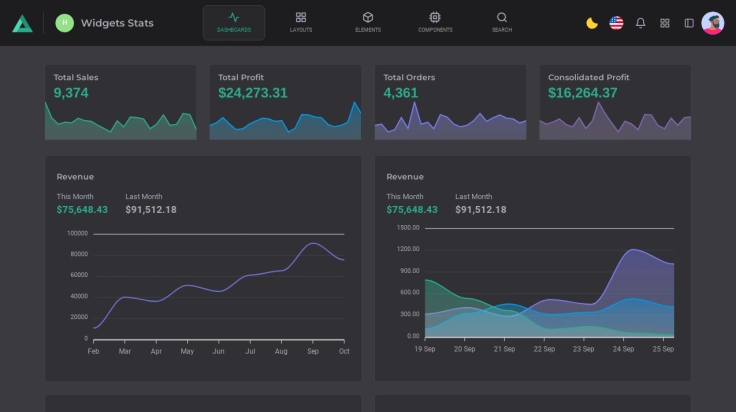The width and height of the screenshot is (736, 412).
Task: Click the Consolidated Profit value $16,264.37
Action: click(x=582, y=93)
